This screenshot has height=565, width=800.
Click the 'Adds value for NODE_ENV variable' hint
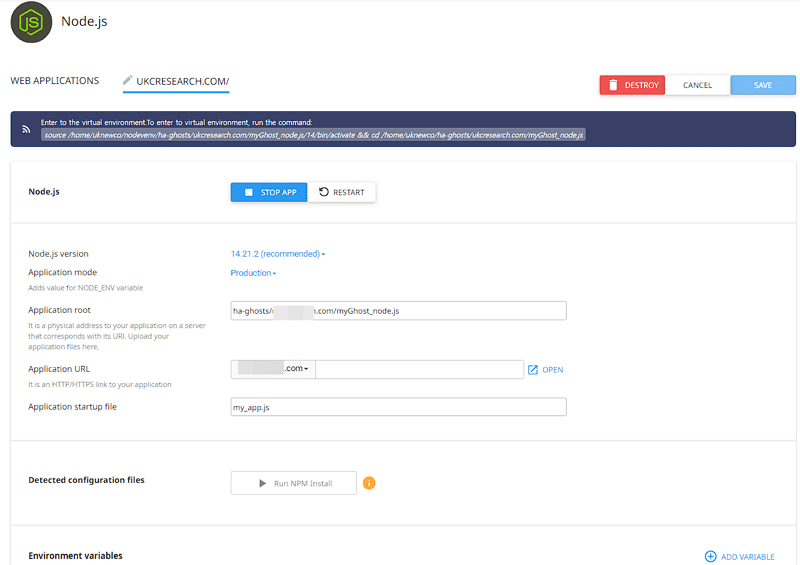click(86, 288)
